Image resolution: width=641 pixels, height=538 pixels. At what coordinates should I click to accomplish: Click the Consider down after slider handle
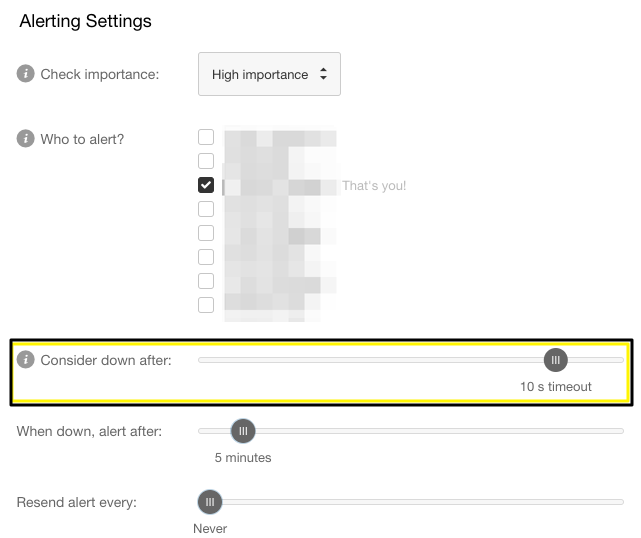555,360
